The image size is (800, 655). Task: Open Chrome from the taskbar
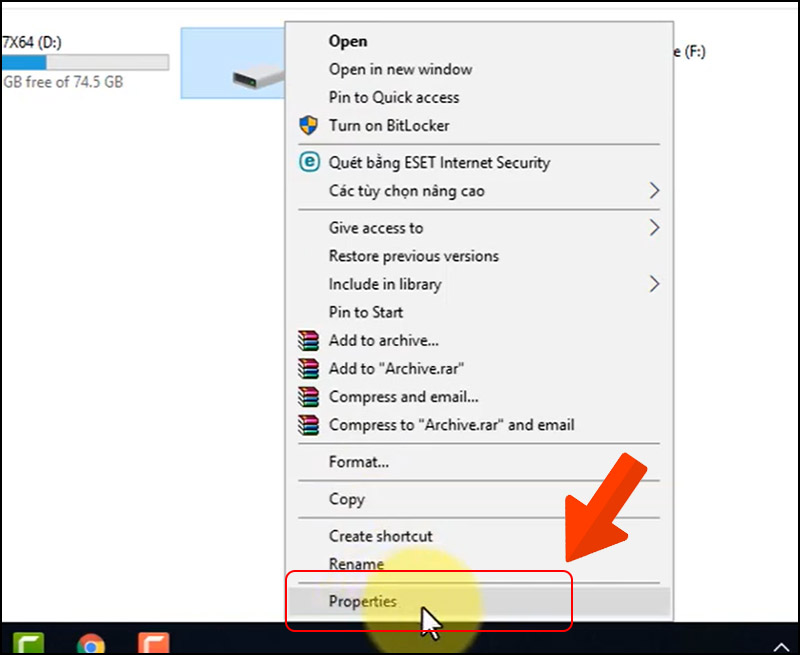tap(91, 644)
